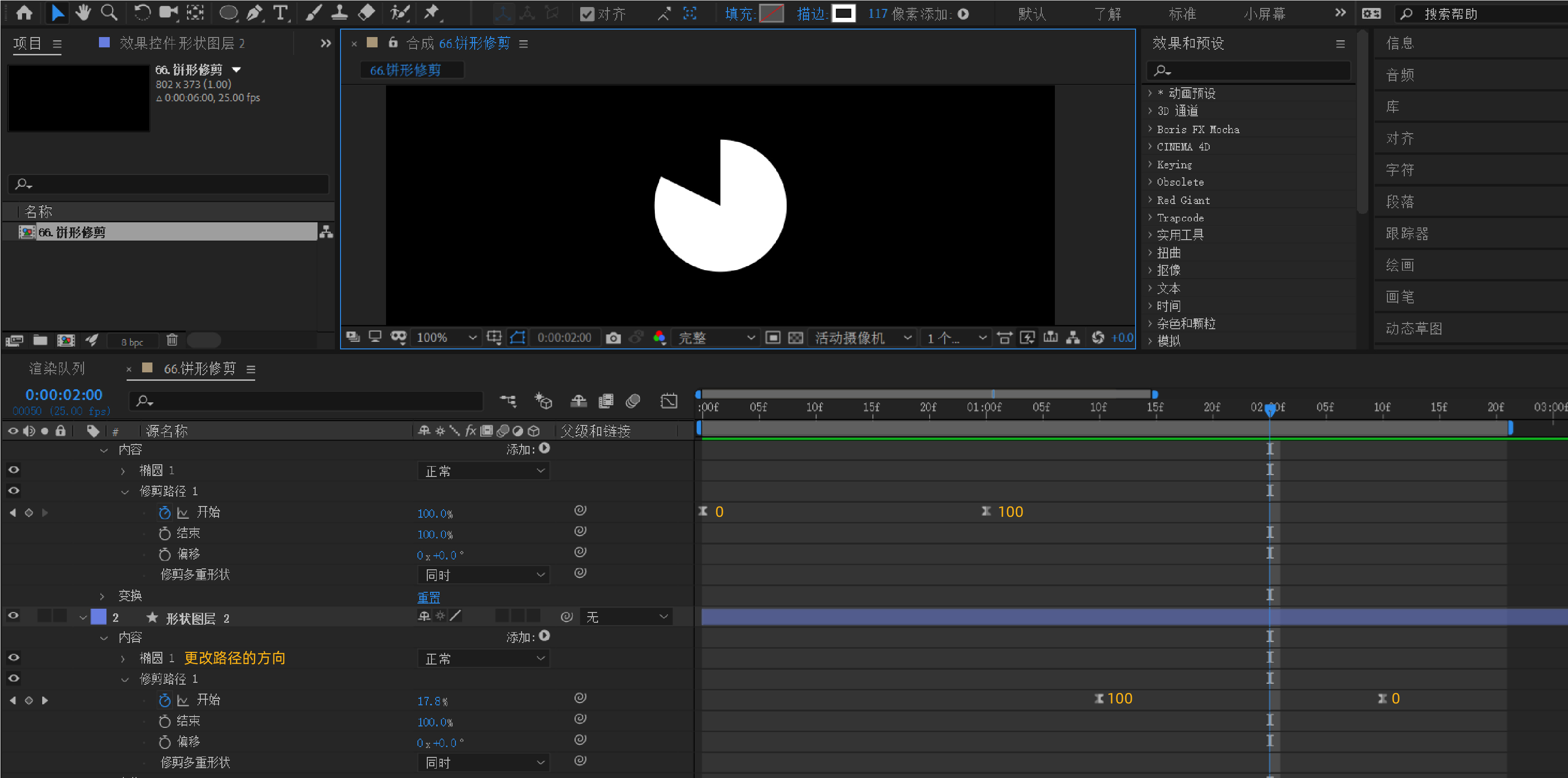The height and width of the screenshot is (778, 1568).
Task: Toggle stopwatch for 结束 under 形状图层 2
Action: coord(164,721)
